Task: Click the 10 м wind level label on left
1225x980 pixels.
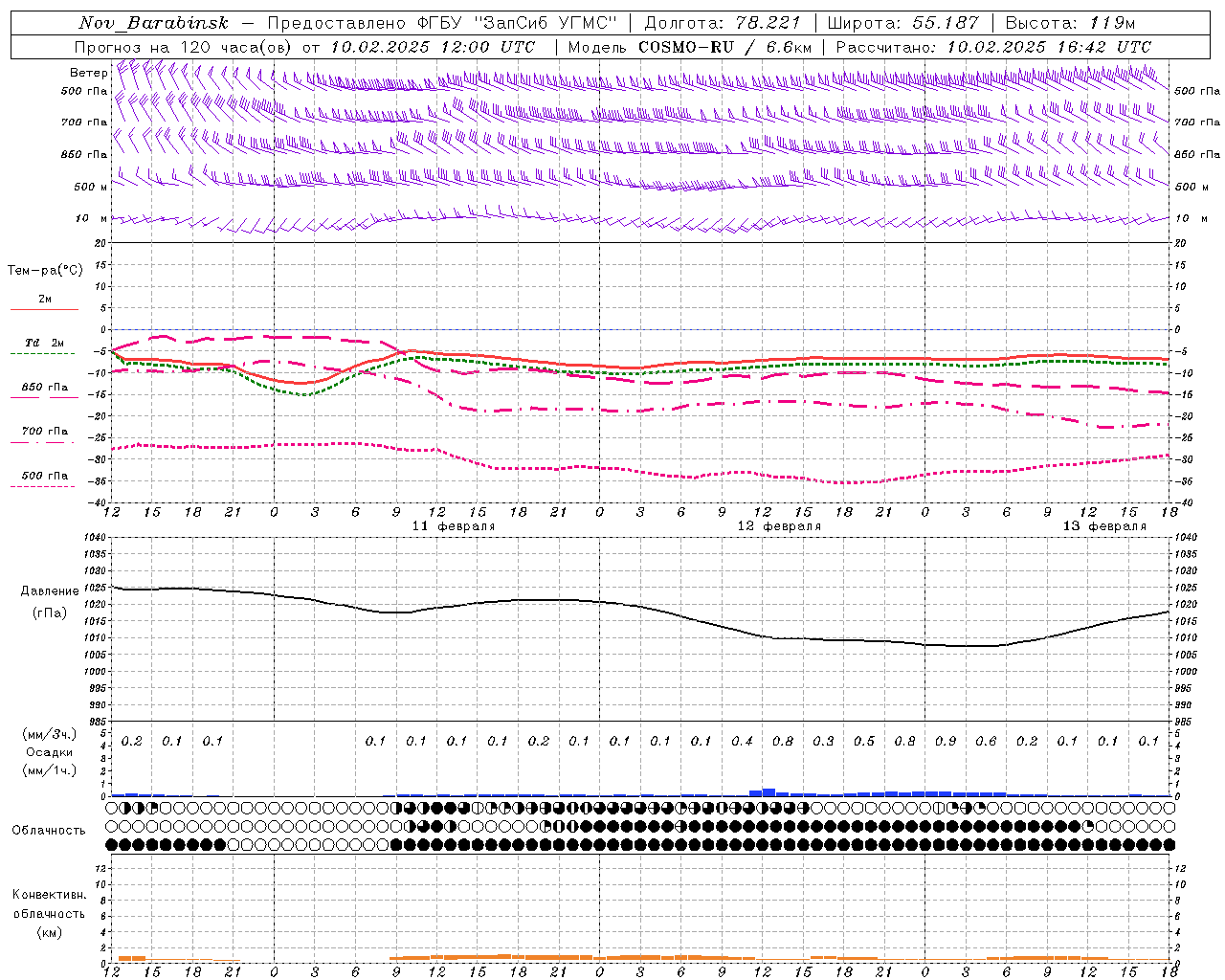Action: click(91, 218)
